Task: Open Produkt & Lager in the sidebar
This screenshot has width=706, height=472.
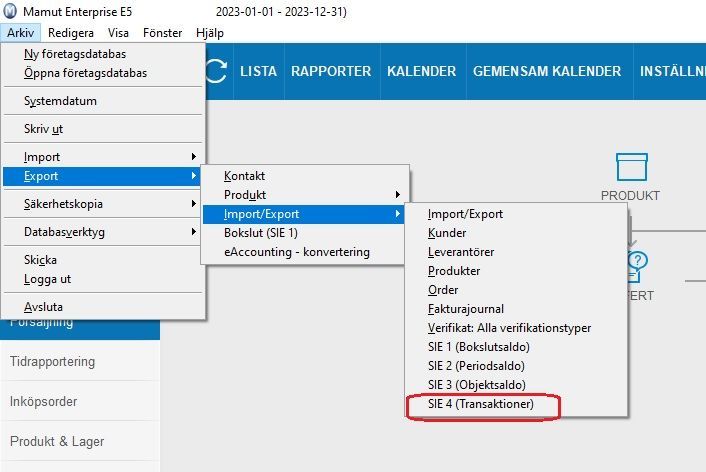Action: coord(80,441)
